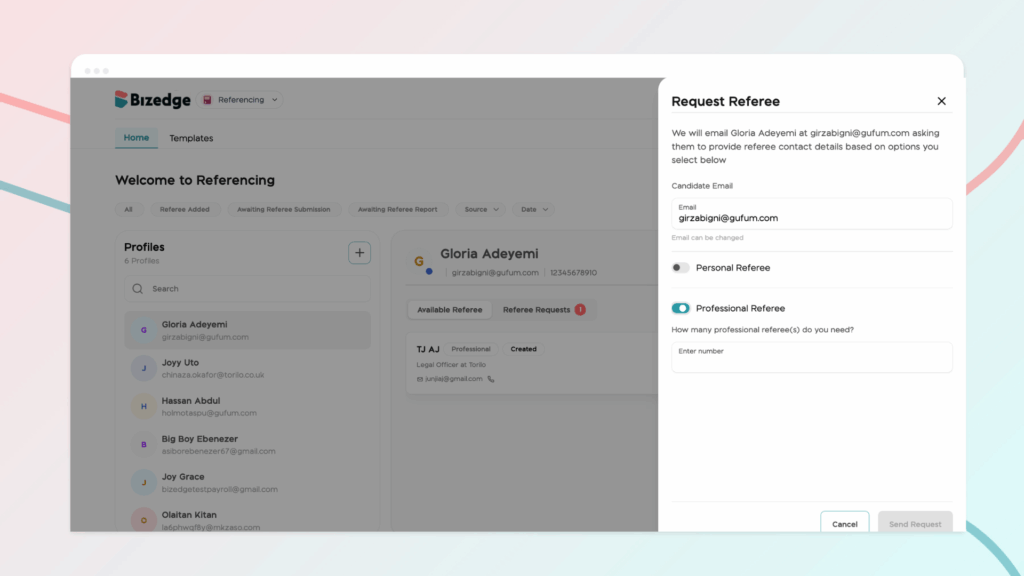
Task: Toggle the Personal Referee switch
Action: click(x=680, y=268)
